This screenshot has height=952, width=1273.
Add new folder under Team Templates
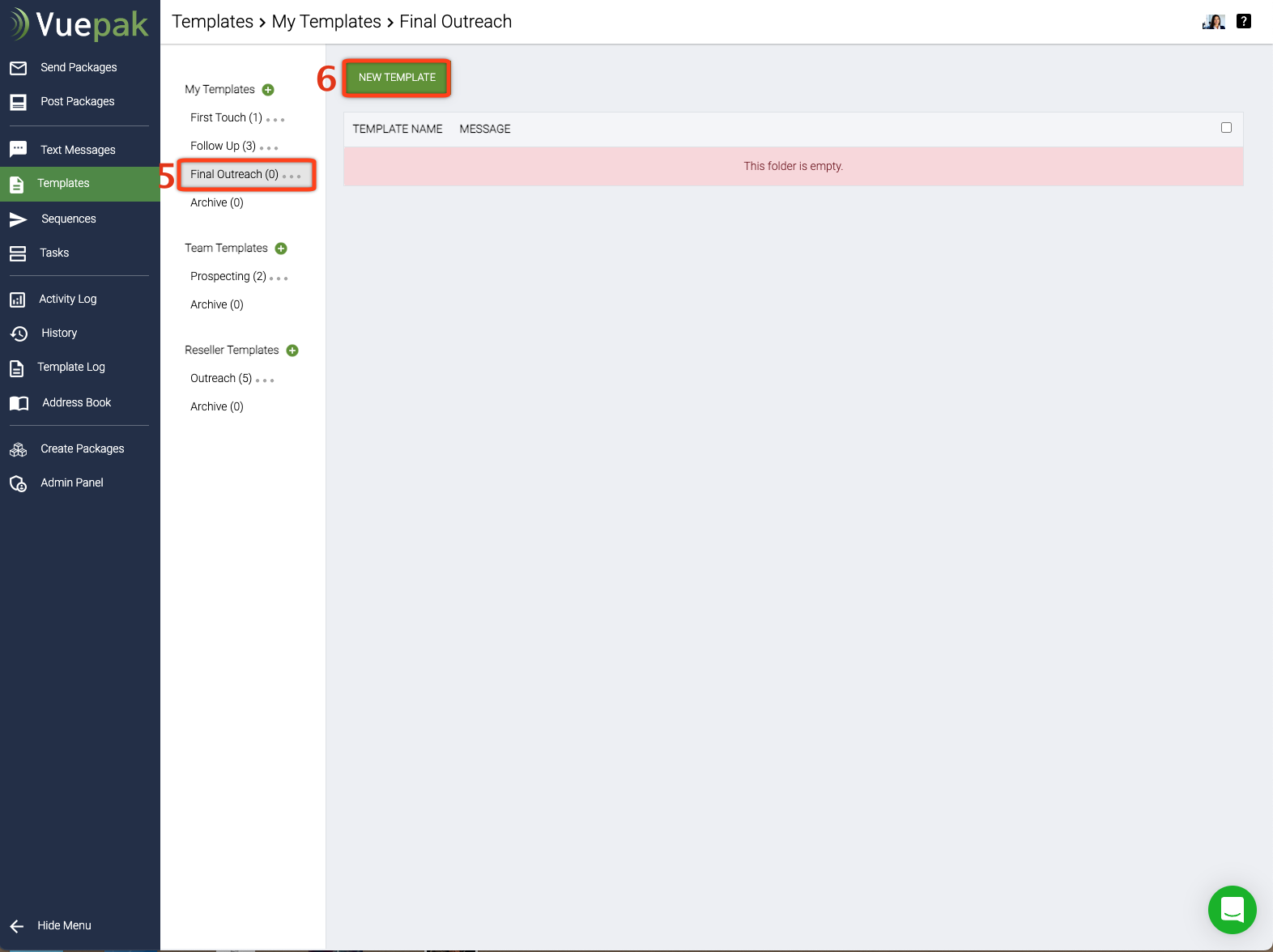coord(281,249)
